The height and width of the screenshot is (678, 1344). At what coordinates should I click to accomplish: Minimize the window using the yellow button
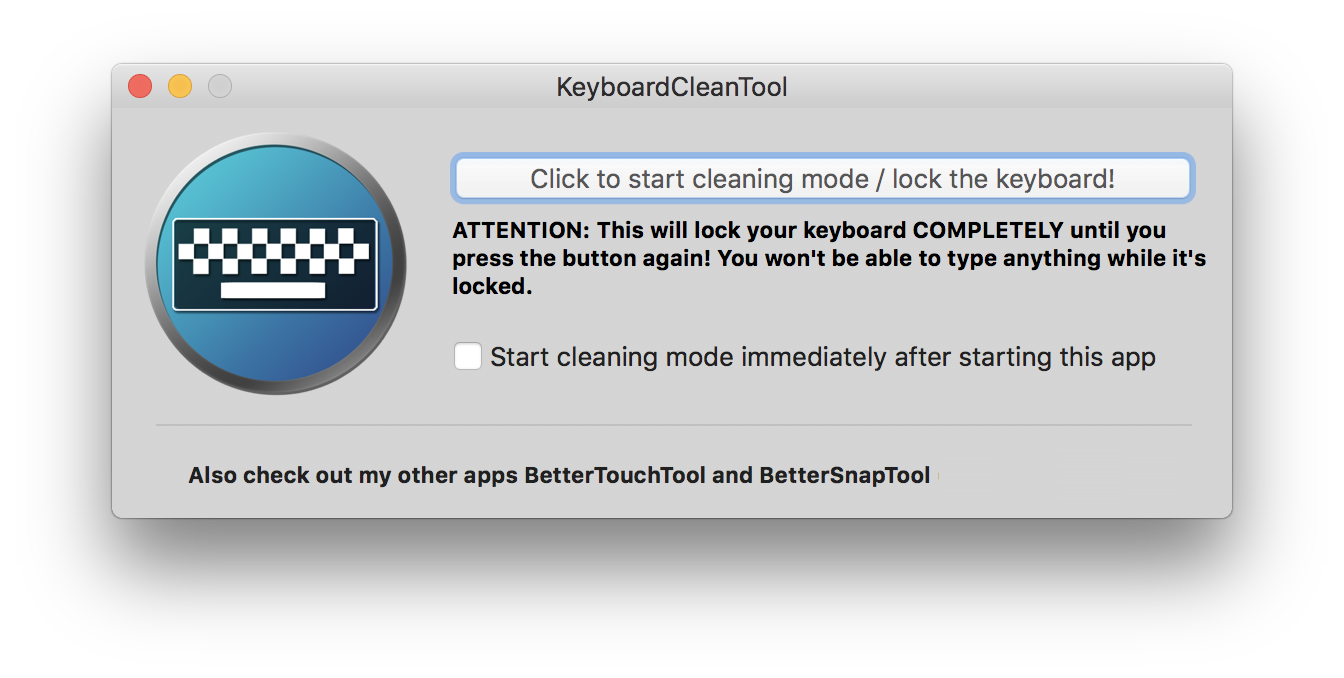180,87
